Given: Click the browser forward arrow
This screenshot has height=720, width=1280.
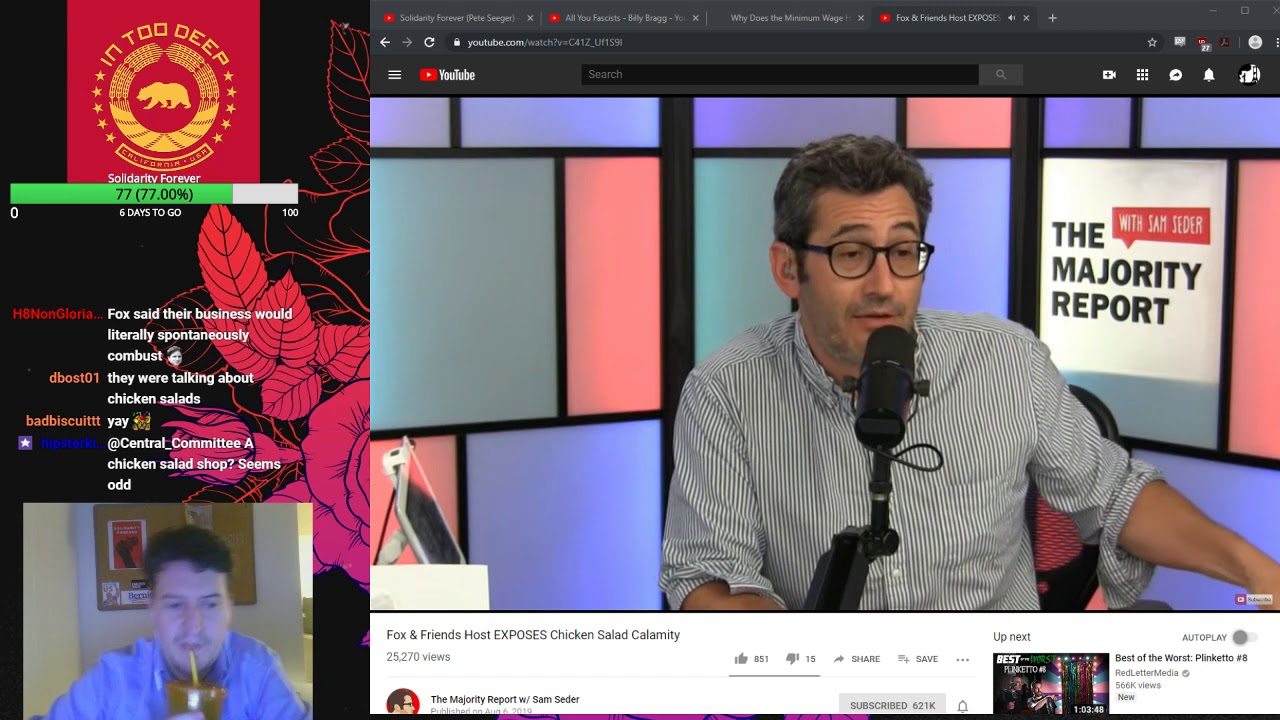Looking at the screenshot, I should pyautogui.click(x=407, y=42).
